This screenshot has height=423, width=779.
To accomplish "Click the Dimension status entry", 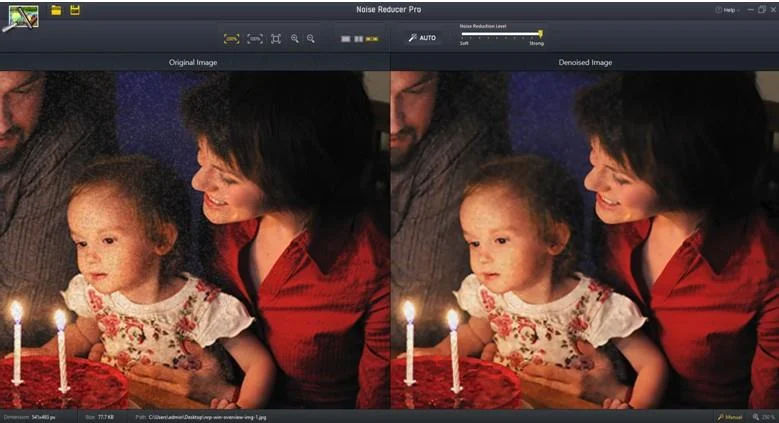I will (x=30, y=417).
